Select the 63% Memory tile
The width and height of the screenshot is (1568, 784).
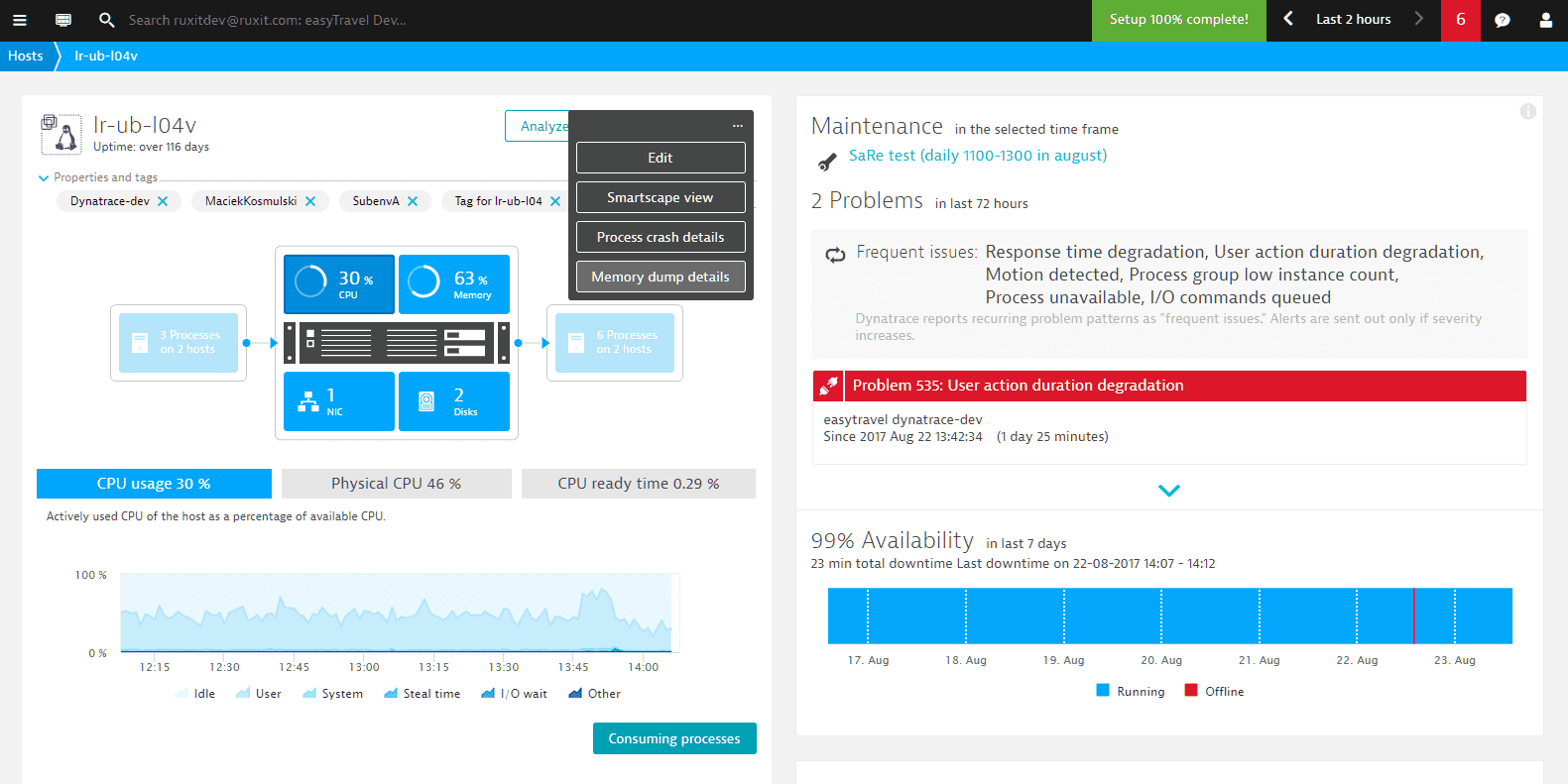coord(454,283)
